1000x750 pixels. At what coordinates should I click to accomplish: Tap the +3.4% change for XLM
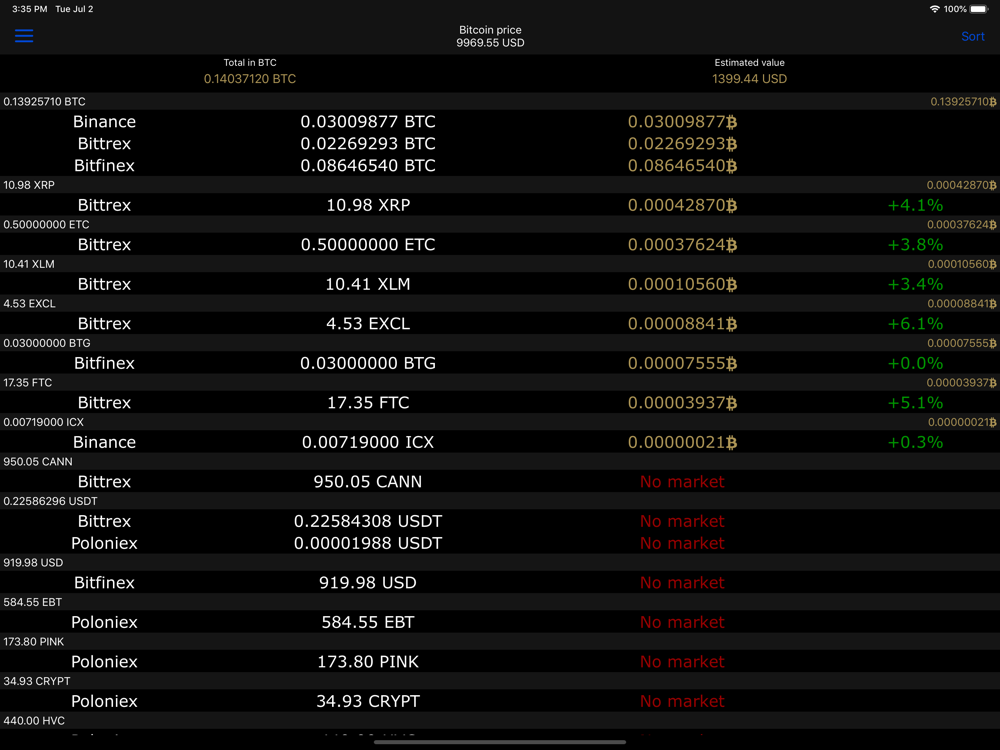click(915, 284)
